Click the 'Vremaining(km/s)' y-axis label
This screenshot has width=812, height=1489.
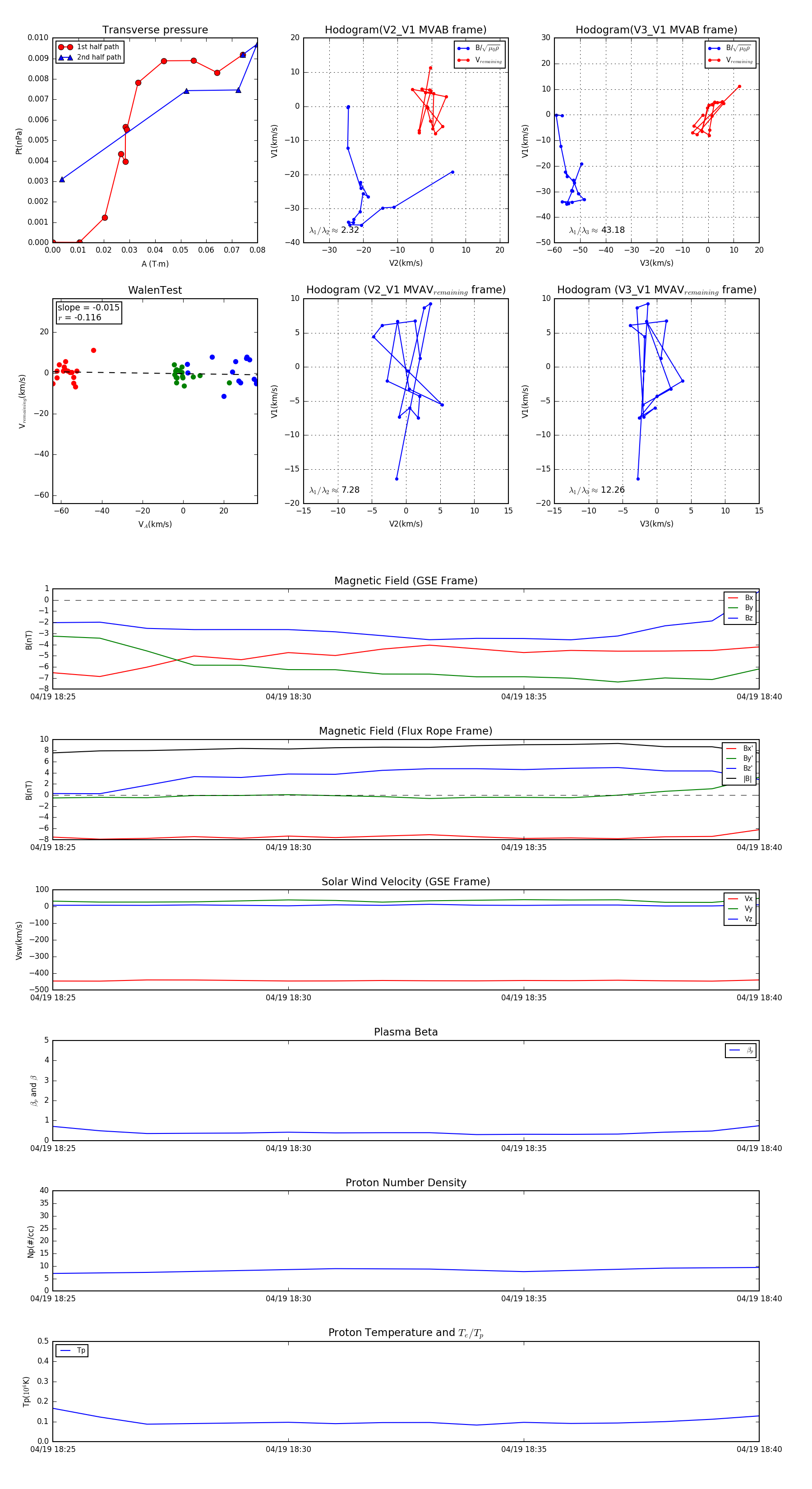coord(22,401)
